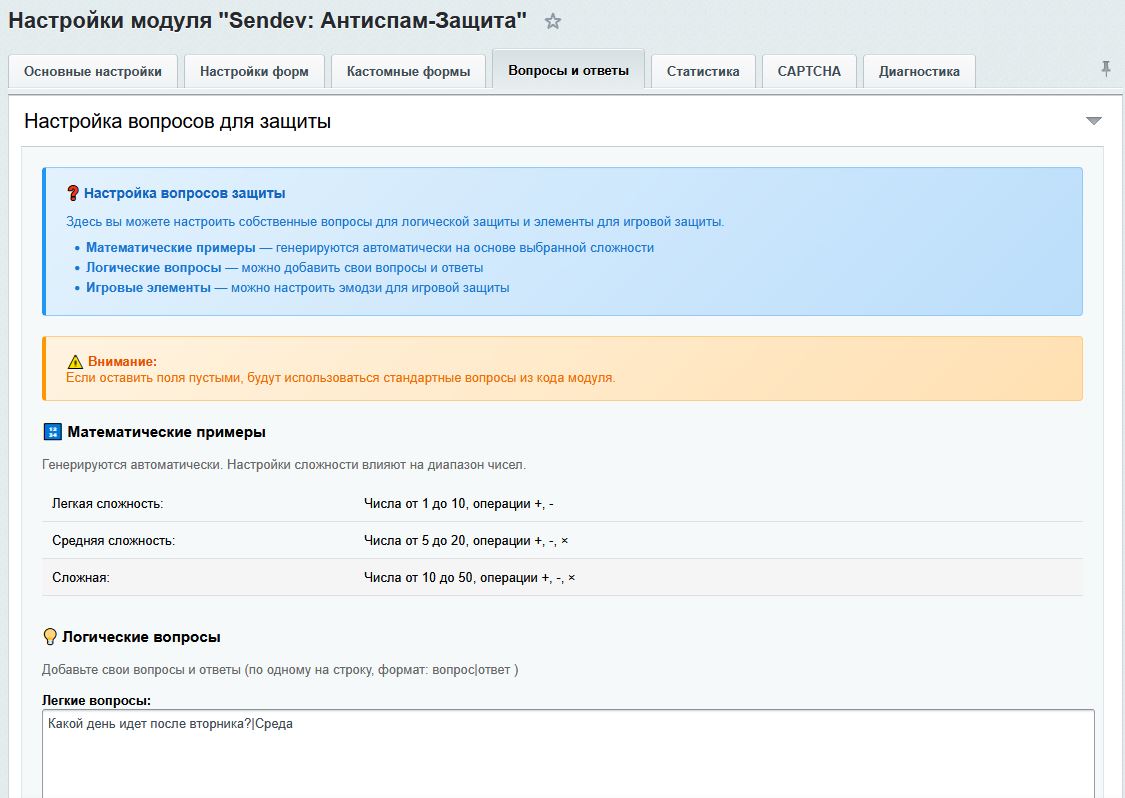Click the star favorites icon next to the module title
Viewport: 1125px width, 798px height.
tap(551, 20)
